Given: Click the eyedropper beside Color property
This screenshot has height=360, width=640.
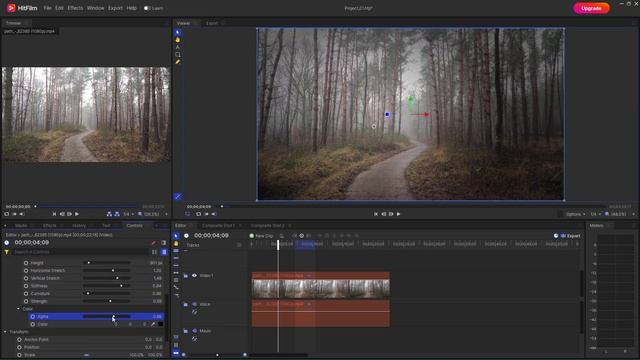Looking at the screenshot, I should click(153, 324).
